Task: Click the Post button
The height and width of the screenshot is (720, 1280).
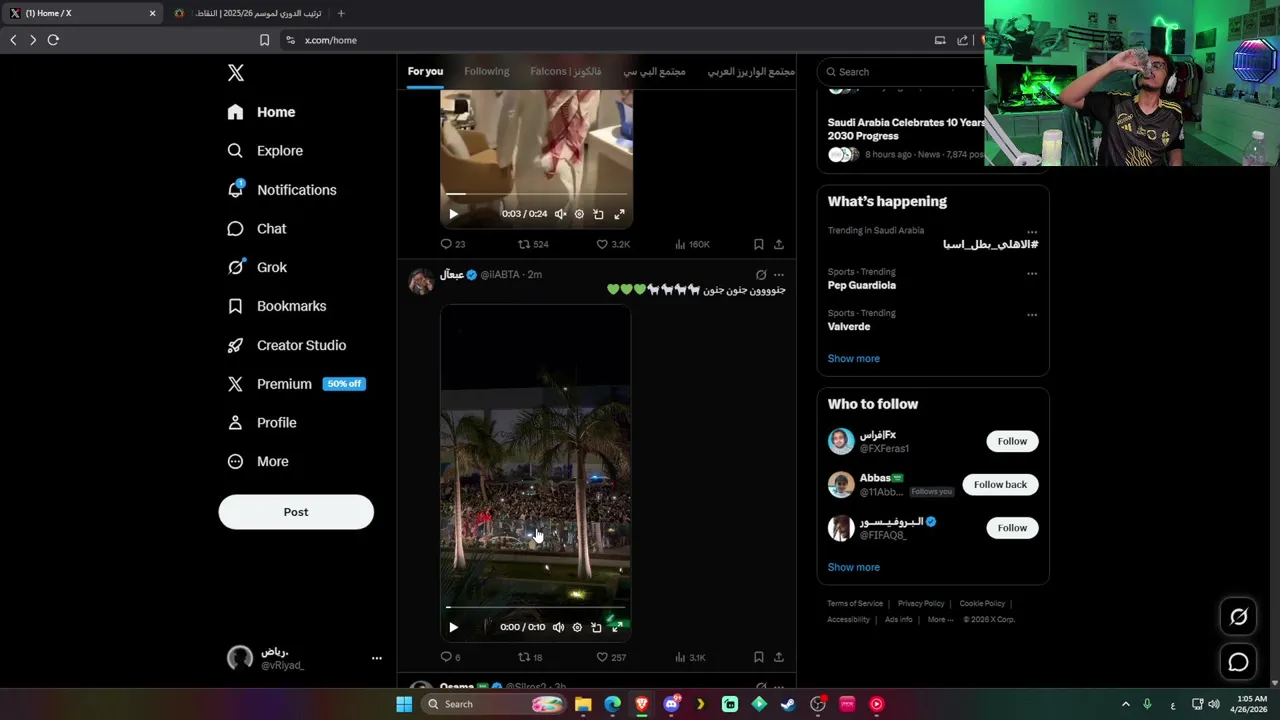Action: (296, 512)
